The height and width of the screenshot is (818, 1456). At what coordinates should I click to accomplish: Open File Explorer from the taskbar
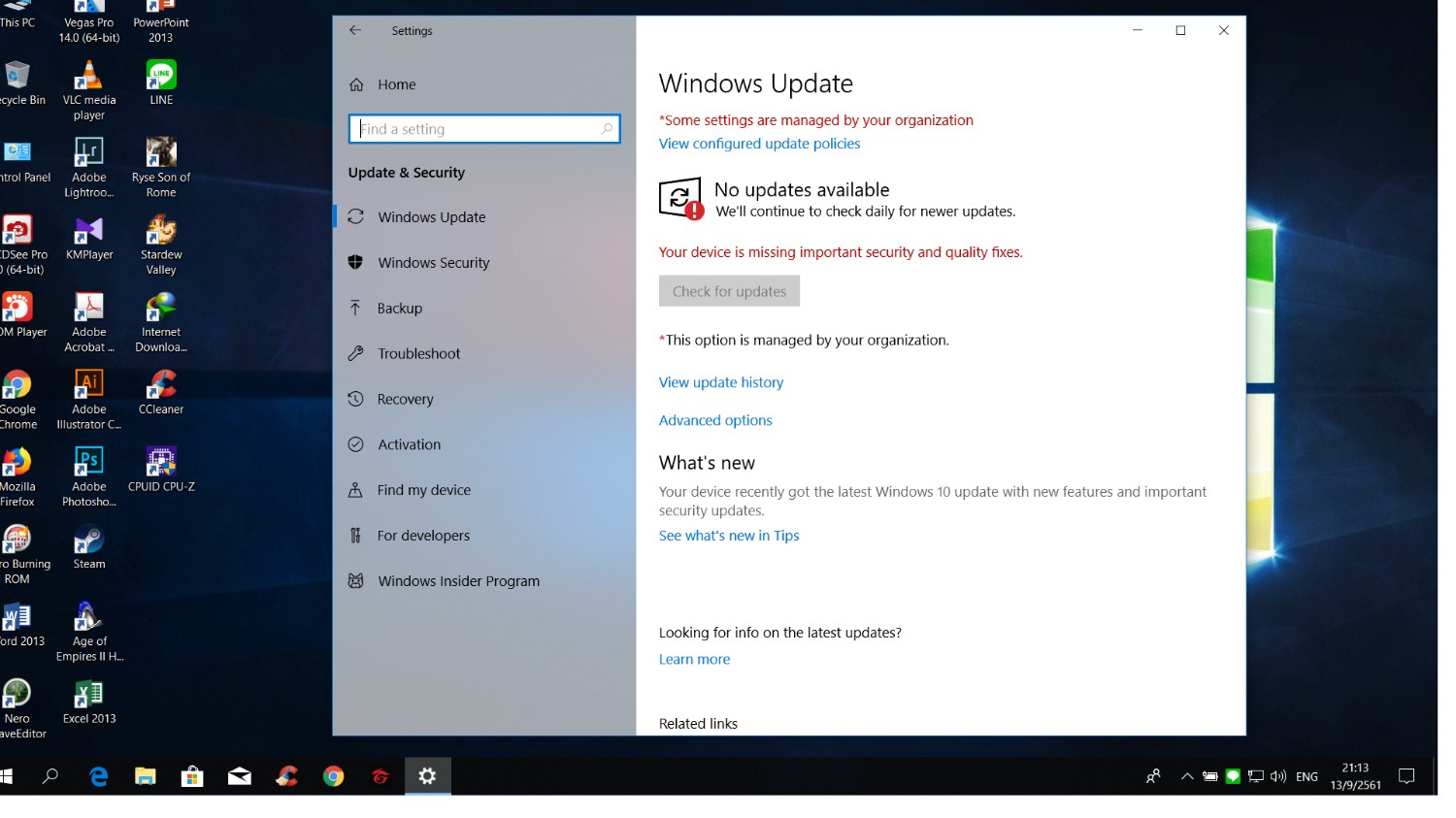pyautogui.click(x=146, y=776)
